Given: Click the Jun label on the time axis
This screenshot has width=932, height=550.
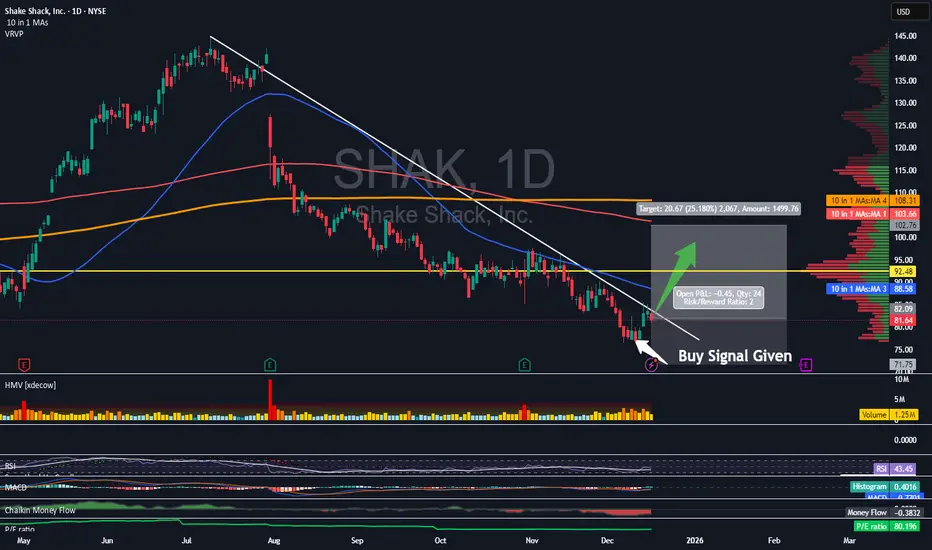Looking at the screenshot, I should pos(107,540).
